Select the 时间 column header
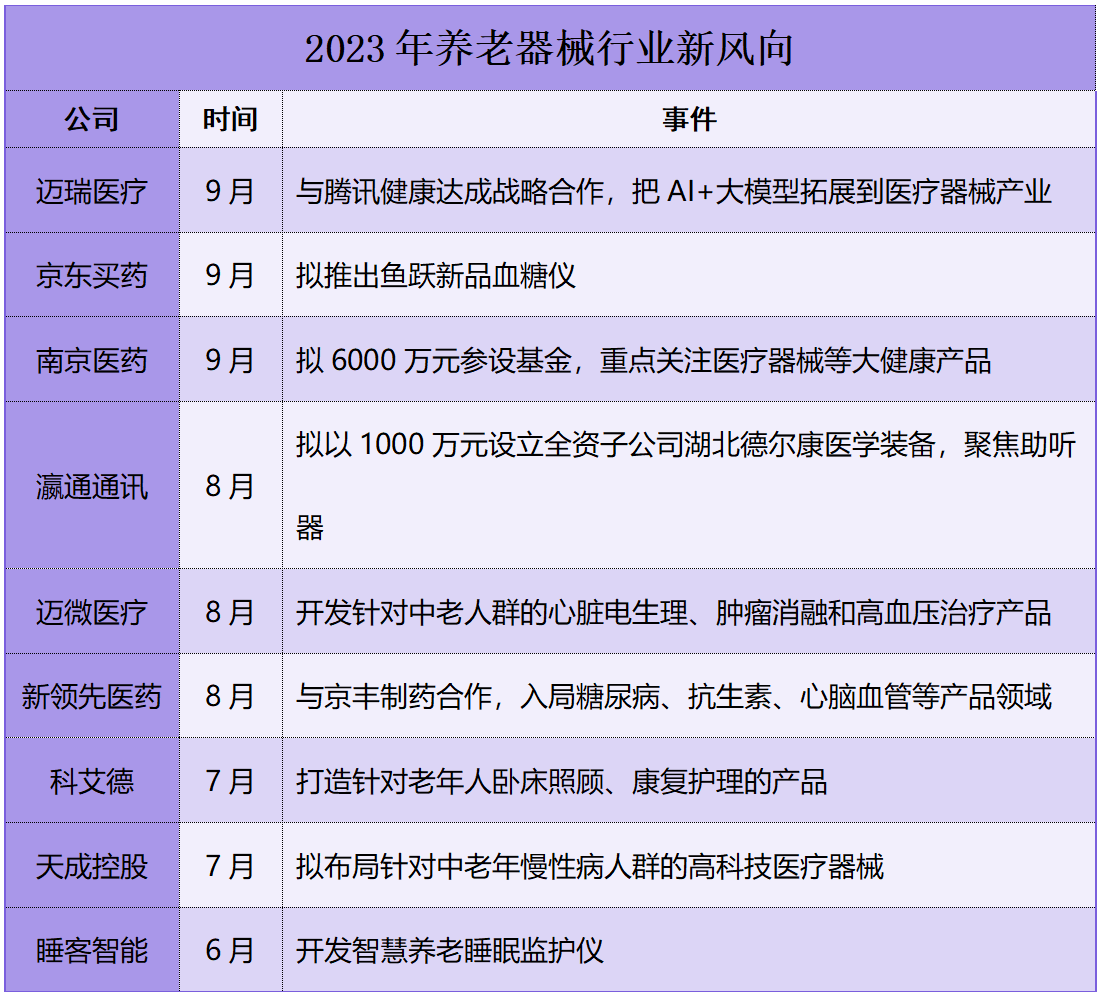Screen dimensions: 1101x996 tap(232, 118)
